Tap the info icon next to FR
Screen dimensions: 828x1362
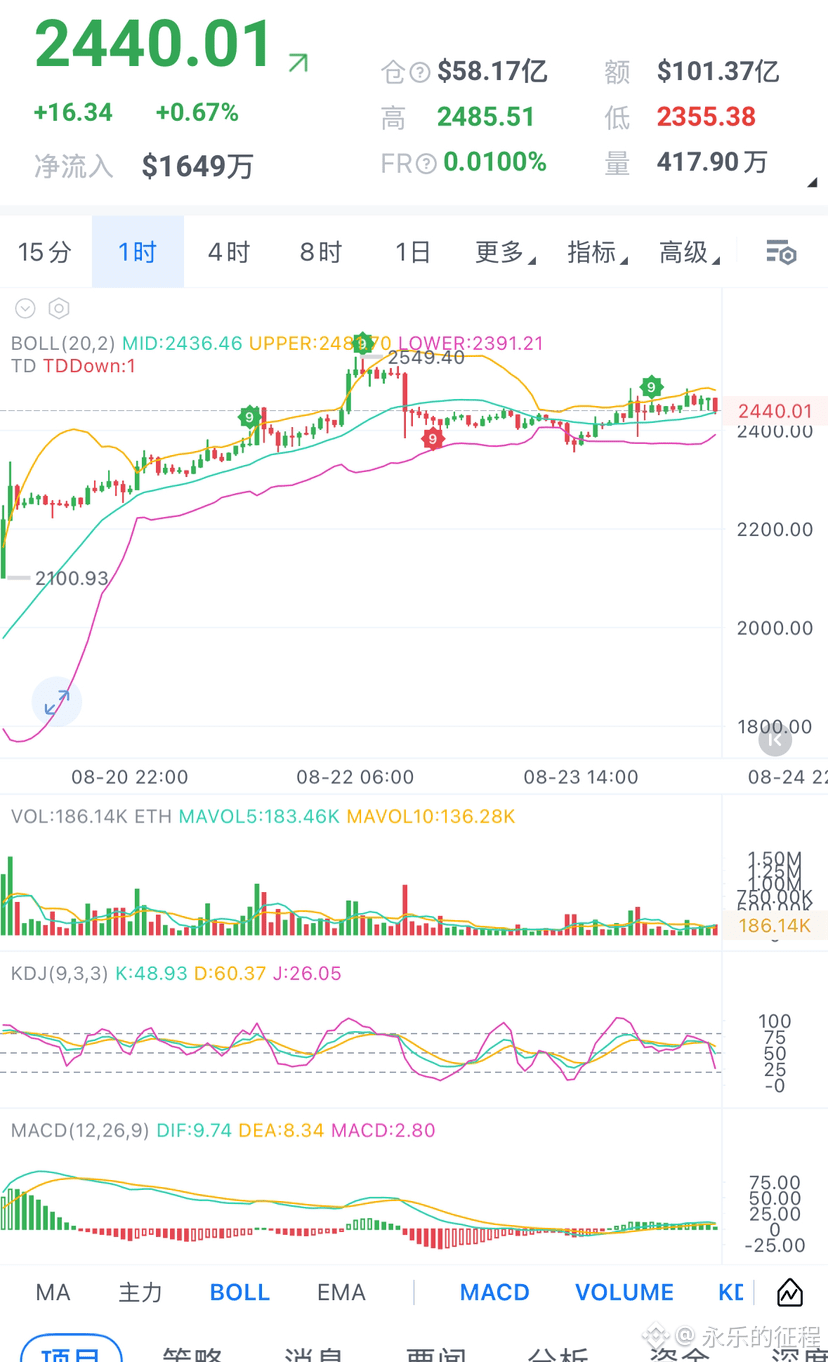pyautogui.click(x=426, y=163)
